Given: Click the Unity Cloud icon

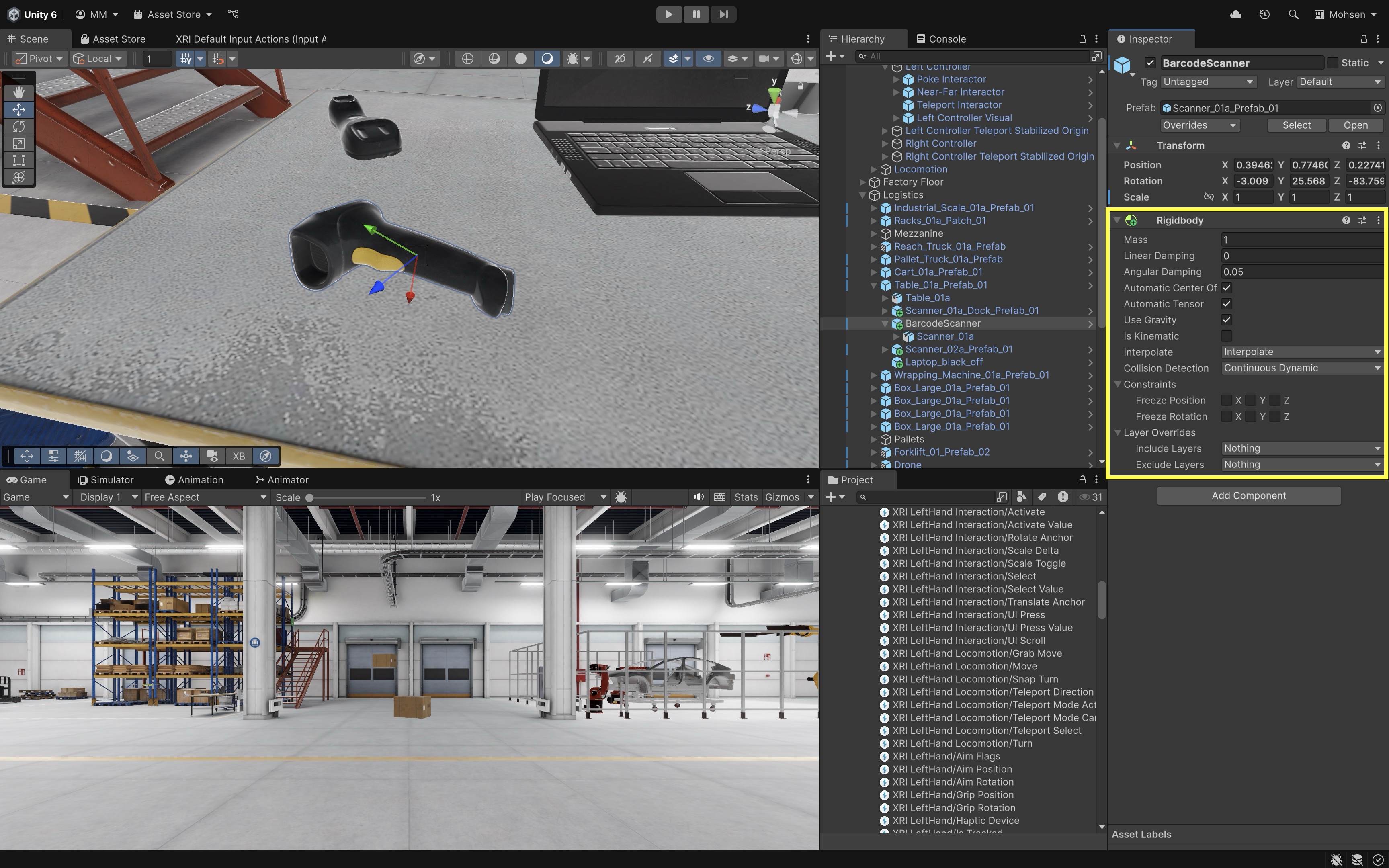Looking at the screenshot, I should pyautogui.click(x=1236, y=14).
